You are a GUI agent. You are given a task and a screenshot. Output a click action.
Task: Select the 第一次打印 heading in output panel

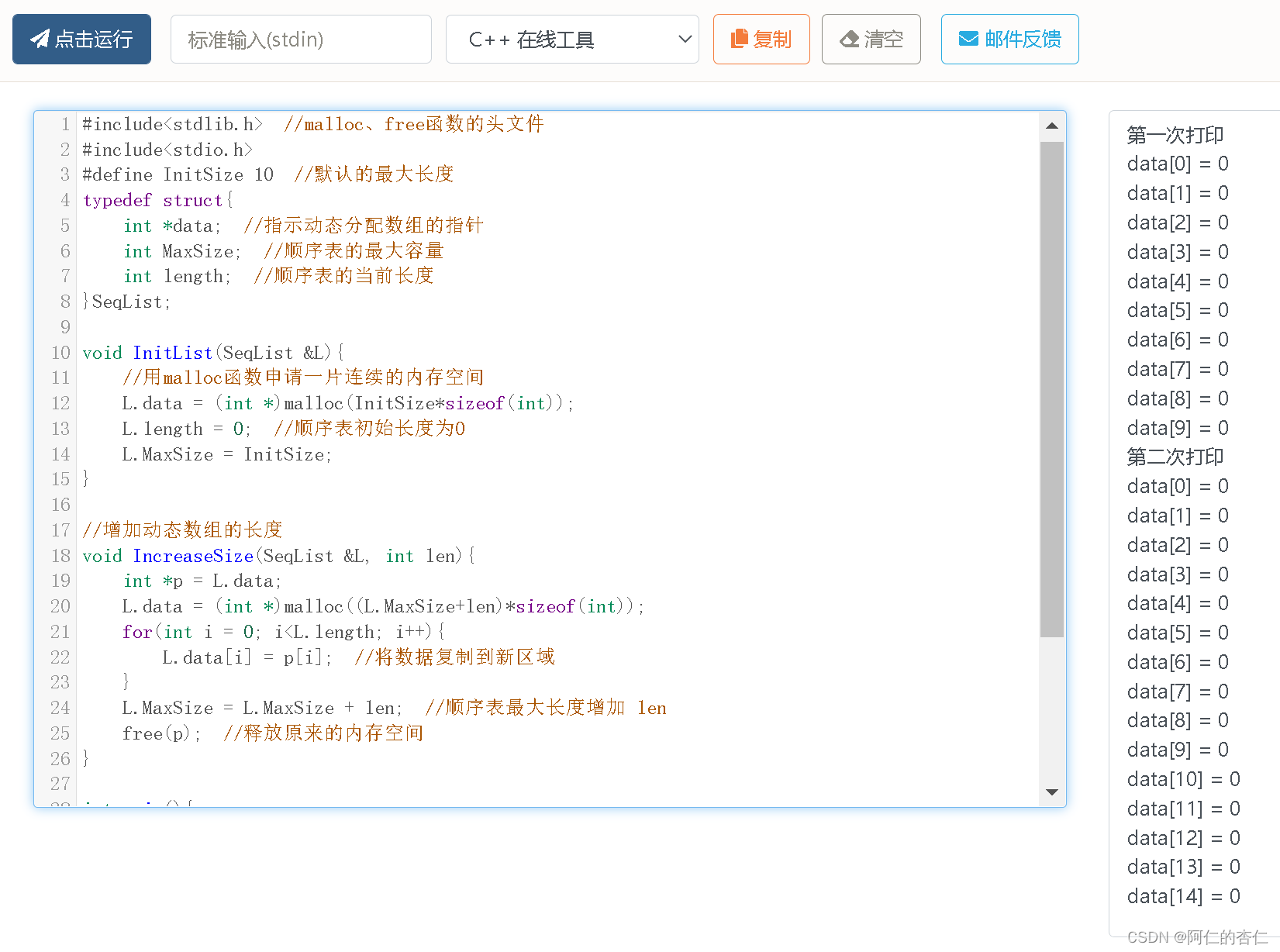pyautogui.click(x=1175, y=135)
